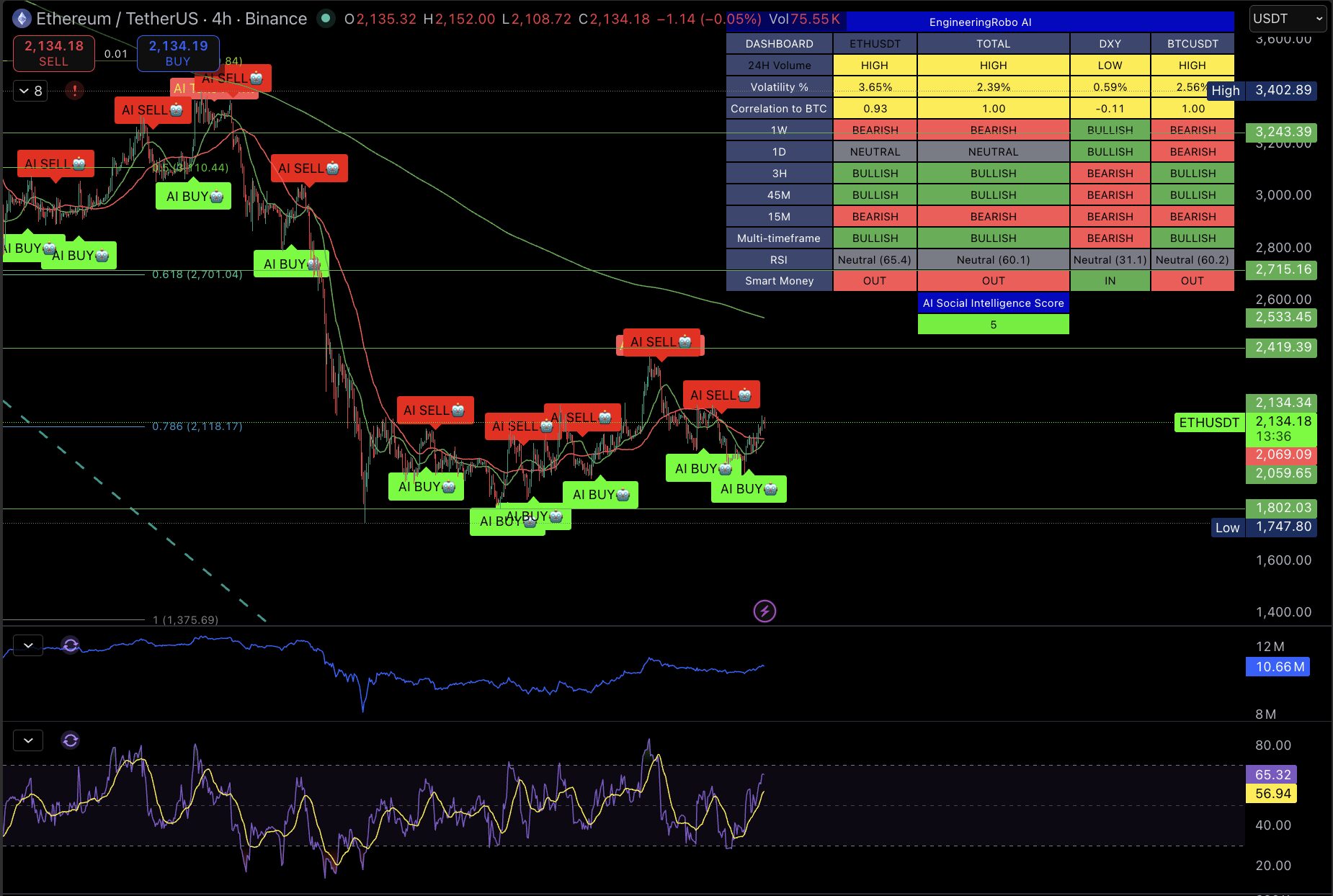1333x896 pixels.
Task: Select the ETHUSDT column header
Action: tap(875, 43)
